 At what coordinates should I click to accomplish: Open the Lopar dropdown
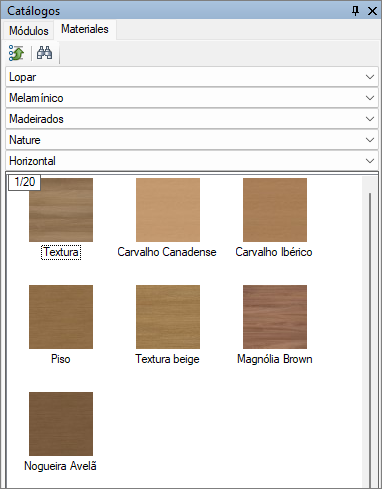[x=192, y=77]
